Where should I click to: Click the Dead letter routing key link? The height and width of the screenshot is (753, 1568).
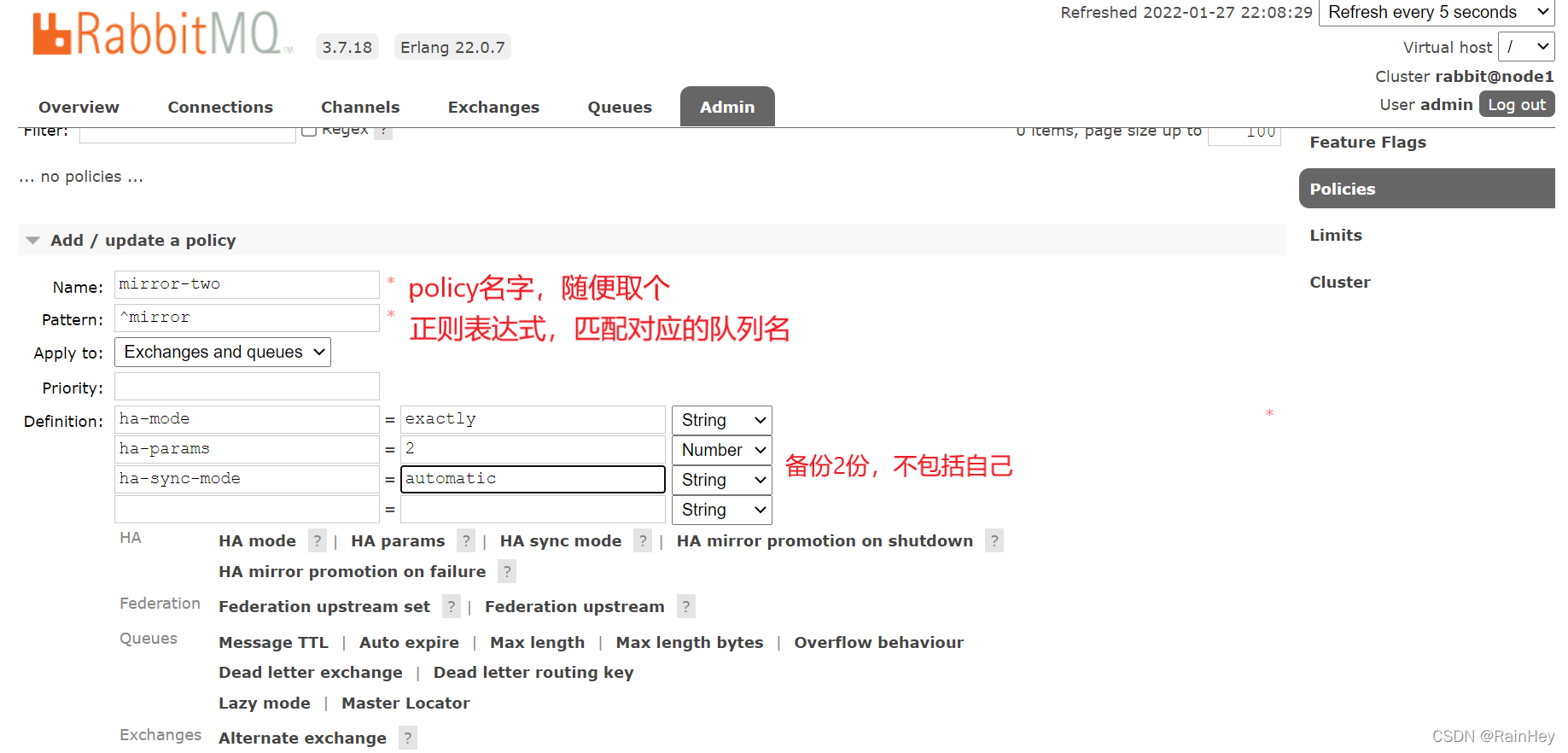(x=533, y=672)
